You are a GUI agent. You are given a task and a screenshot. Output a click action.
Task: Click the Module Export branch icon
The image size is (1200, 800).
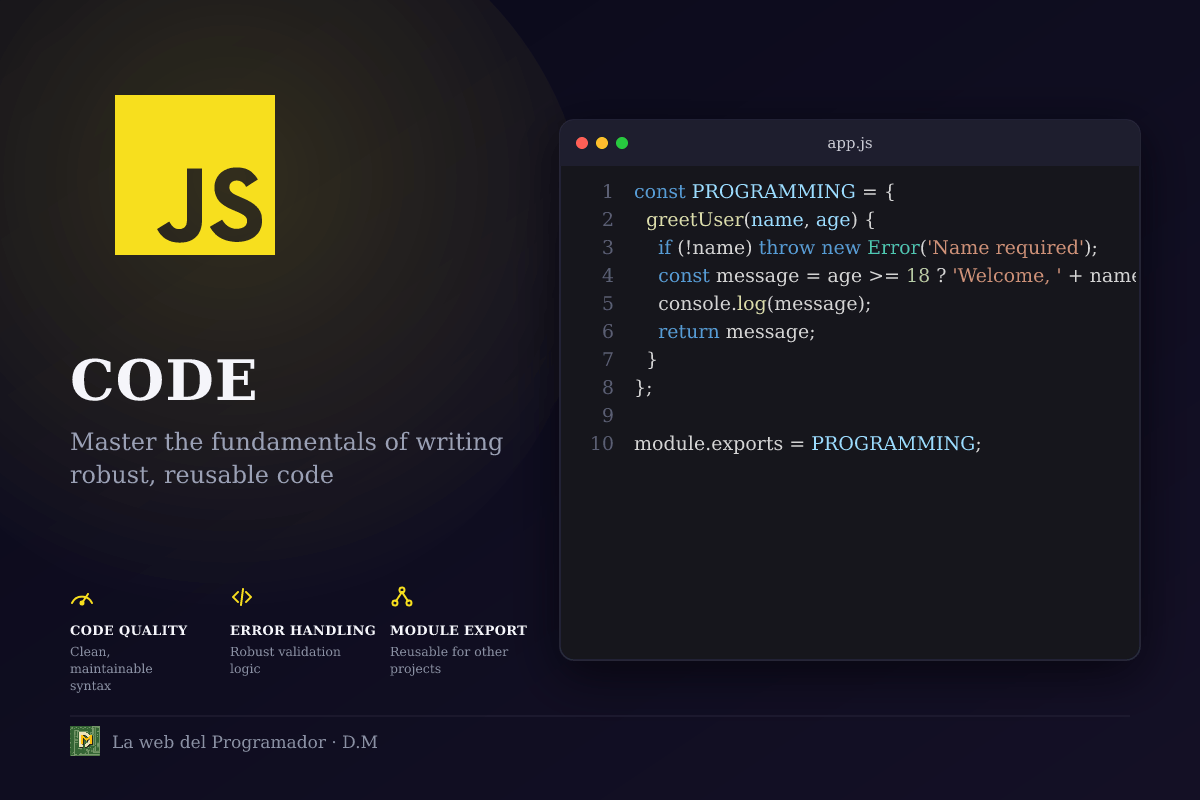point(402,597)
